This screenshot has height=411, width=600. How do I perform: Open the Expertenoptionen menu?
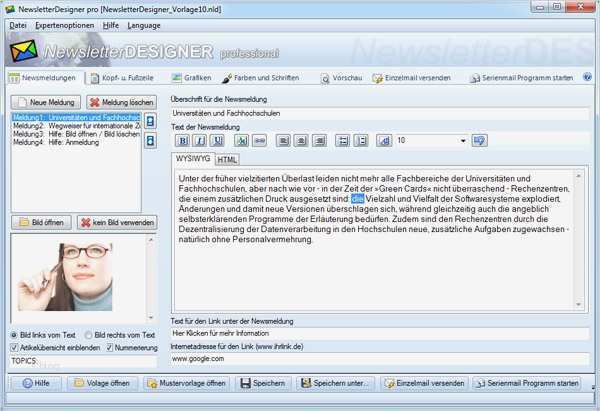65,25
